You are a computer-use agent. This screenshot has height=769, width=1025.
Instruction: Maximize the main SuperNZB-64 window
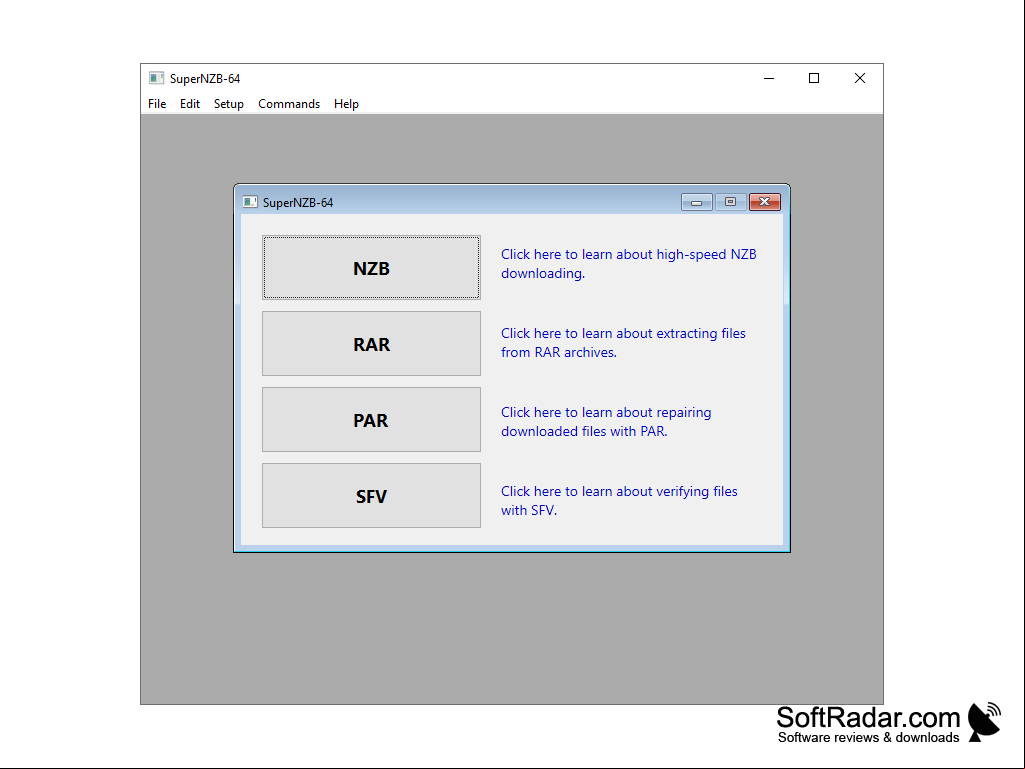[814, 78]
